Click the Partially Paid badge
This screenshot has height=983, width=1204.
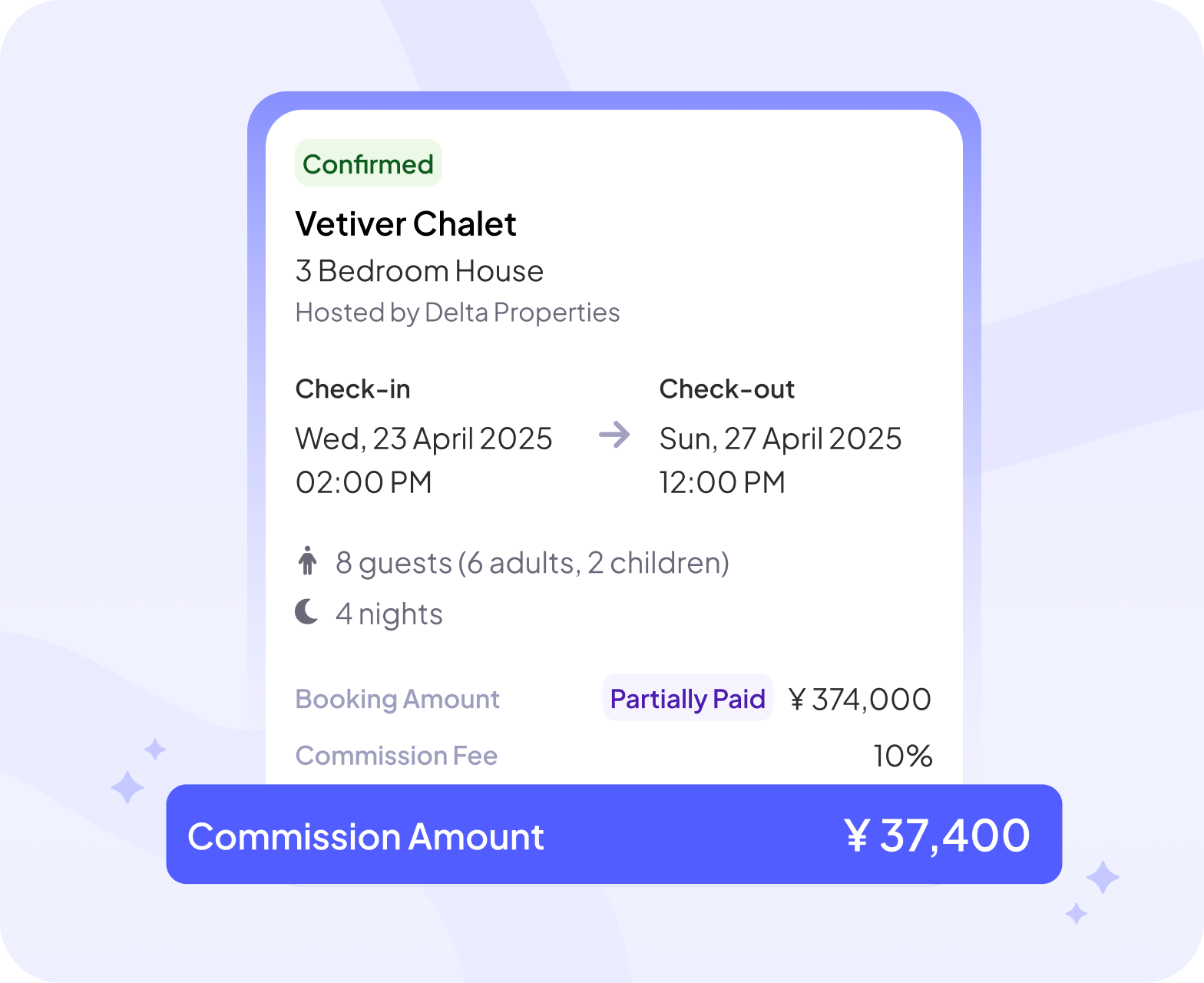[x=687, y=698]
